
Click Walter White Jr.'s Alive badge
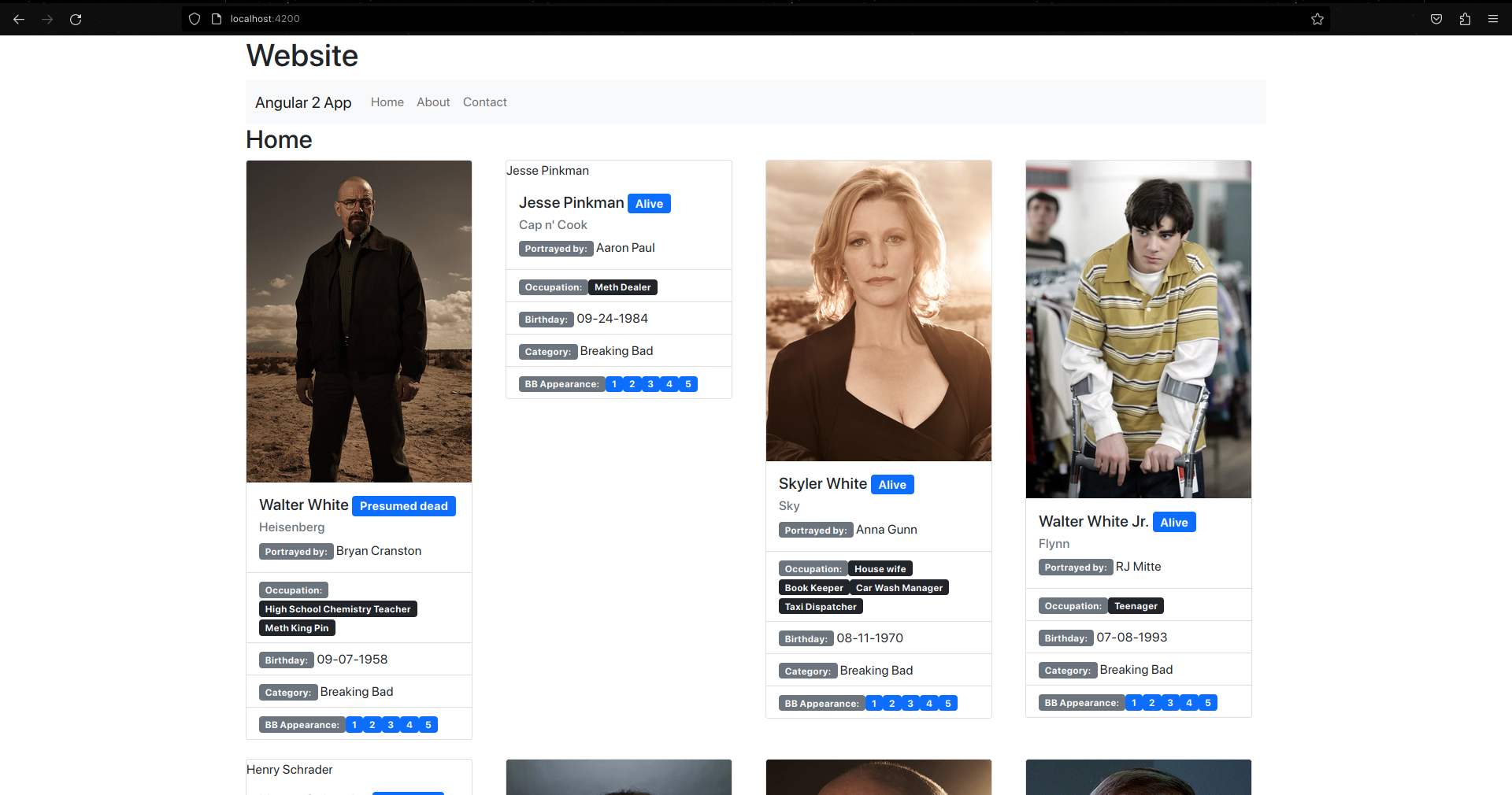pos(1174,523)
